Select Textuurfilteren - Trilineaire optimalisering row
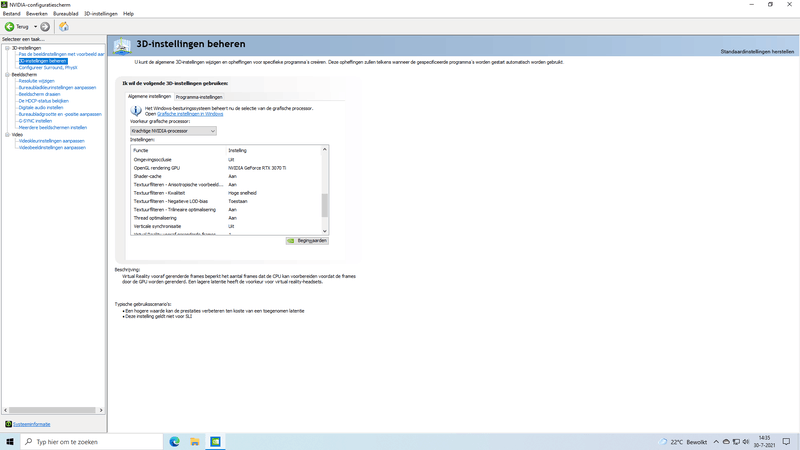Screen dimensions: 800x450 click(x=226, y=210)
